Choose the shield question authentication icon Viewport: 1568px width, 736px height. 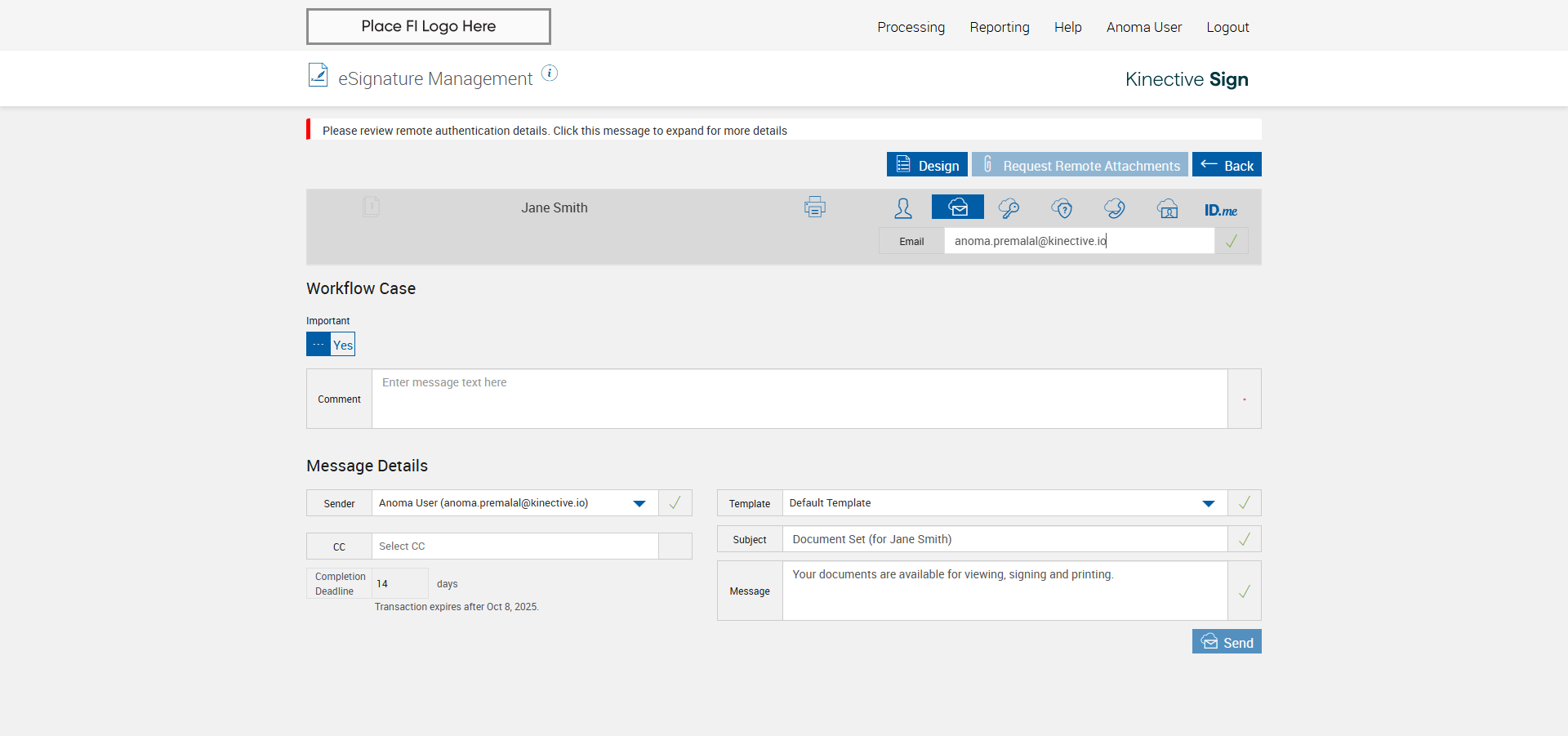coord(1062,208)
